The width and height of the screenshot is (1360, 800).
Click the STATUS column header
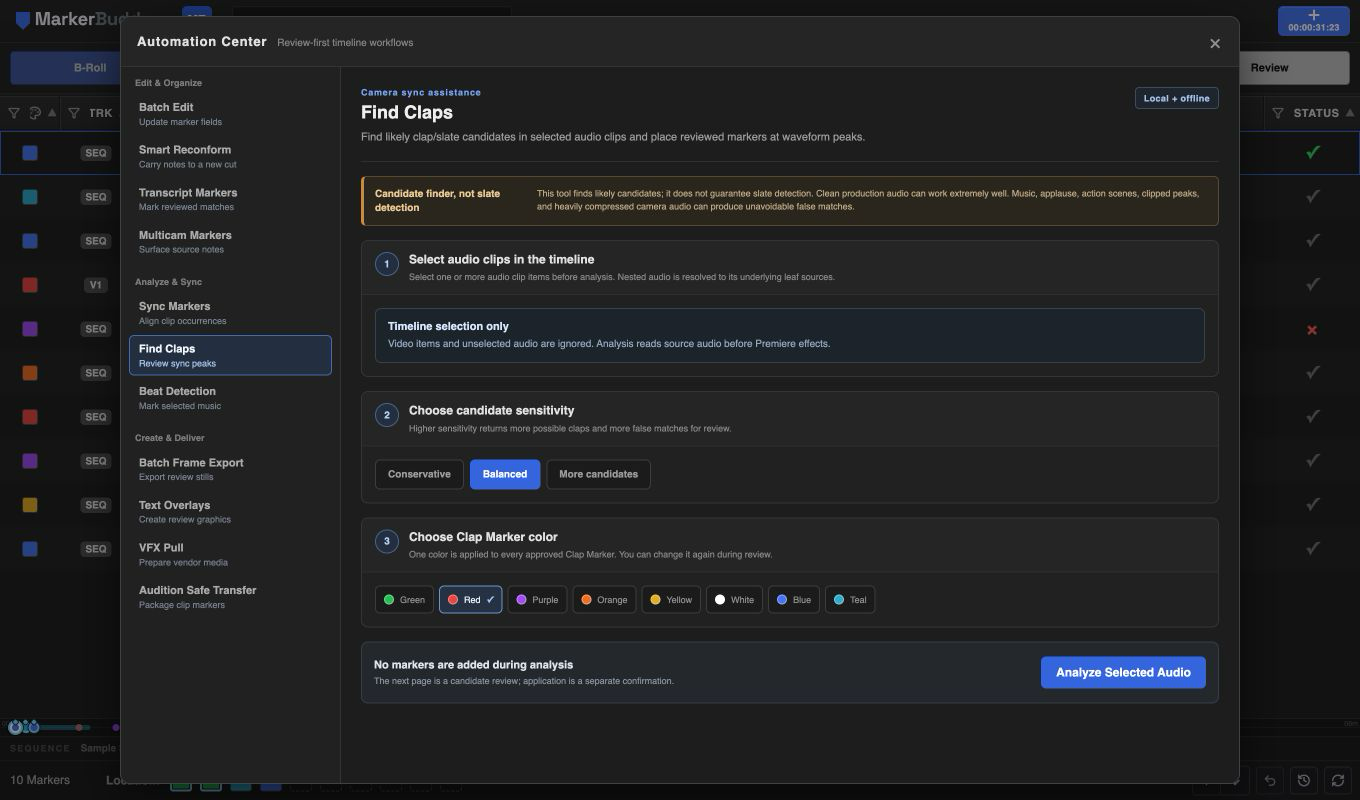1316,113
